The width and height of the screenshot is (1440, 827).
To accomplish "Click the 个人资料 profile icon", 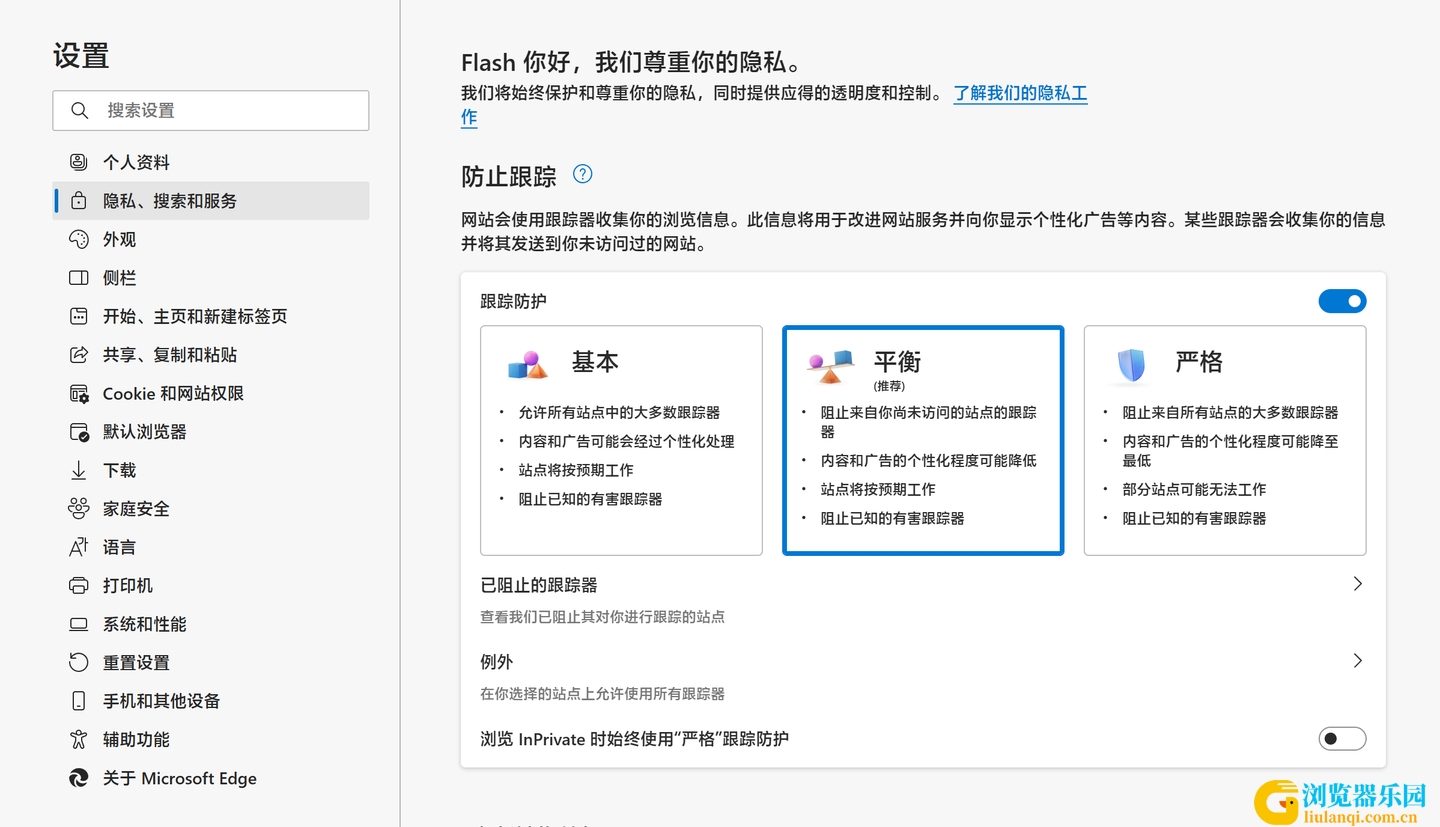I will [79, 162].
